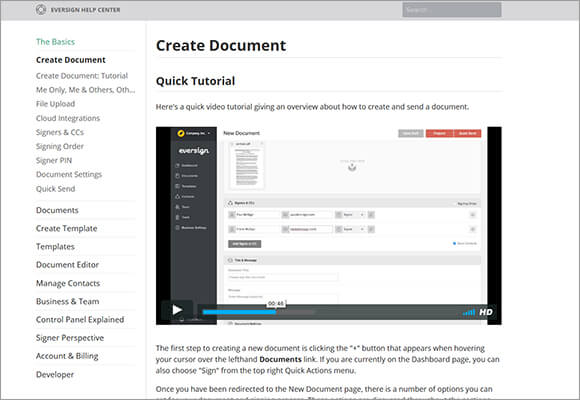
Task: Play the quick tutorial video
Action: click(x=177, y=310)
